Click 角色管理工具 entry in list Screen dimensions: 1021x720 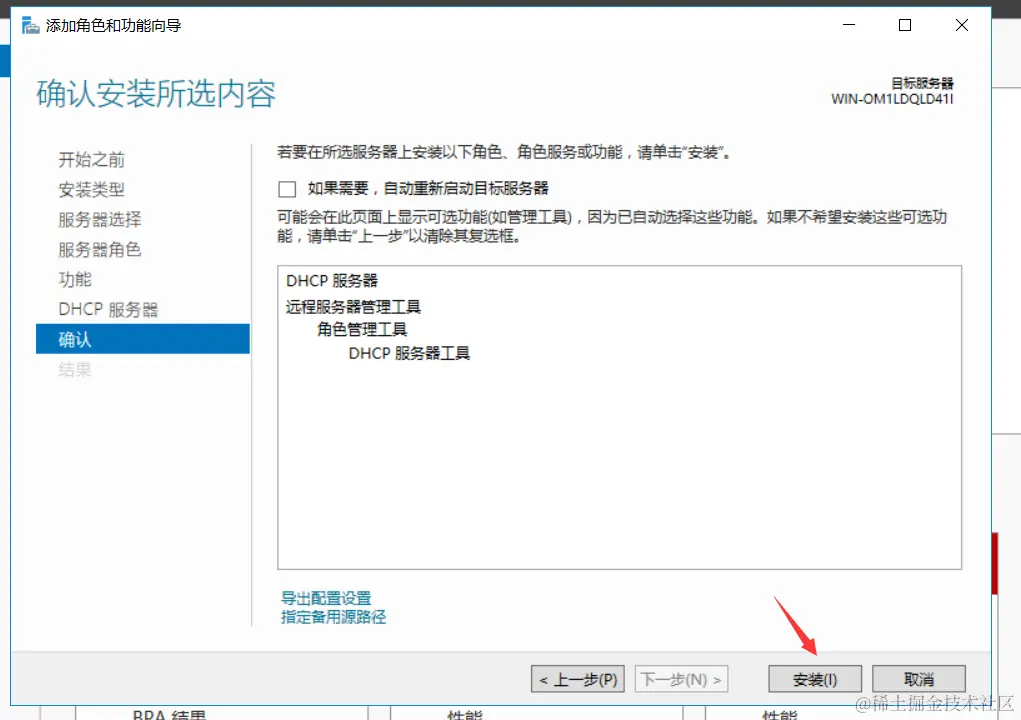(362, 329)
